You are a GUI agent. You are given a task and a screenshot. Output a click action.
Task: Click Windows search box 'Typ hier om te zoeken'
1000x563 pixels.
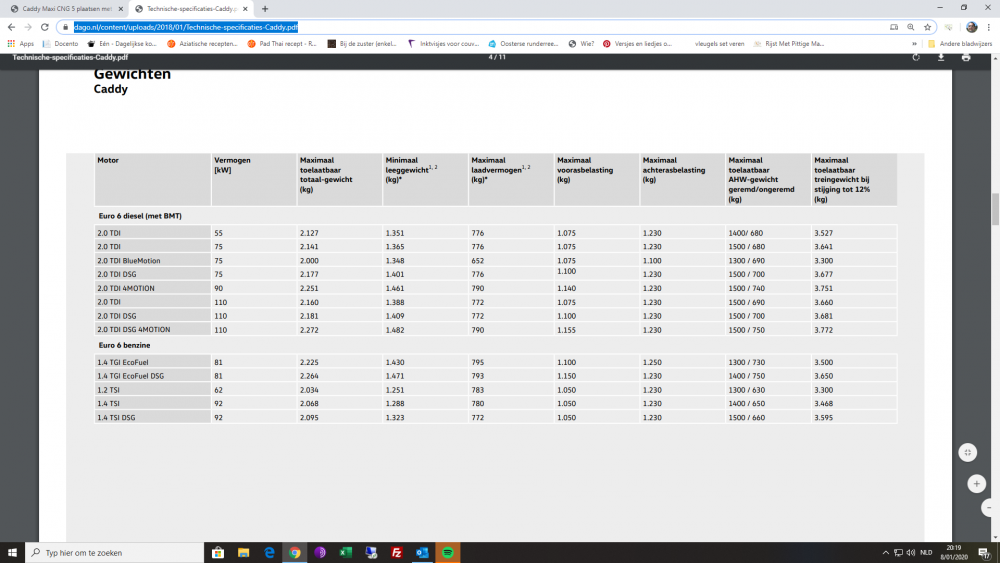tap(115, 552)
